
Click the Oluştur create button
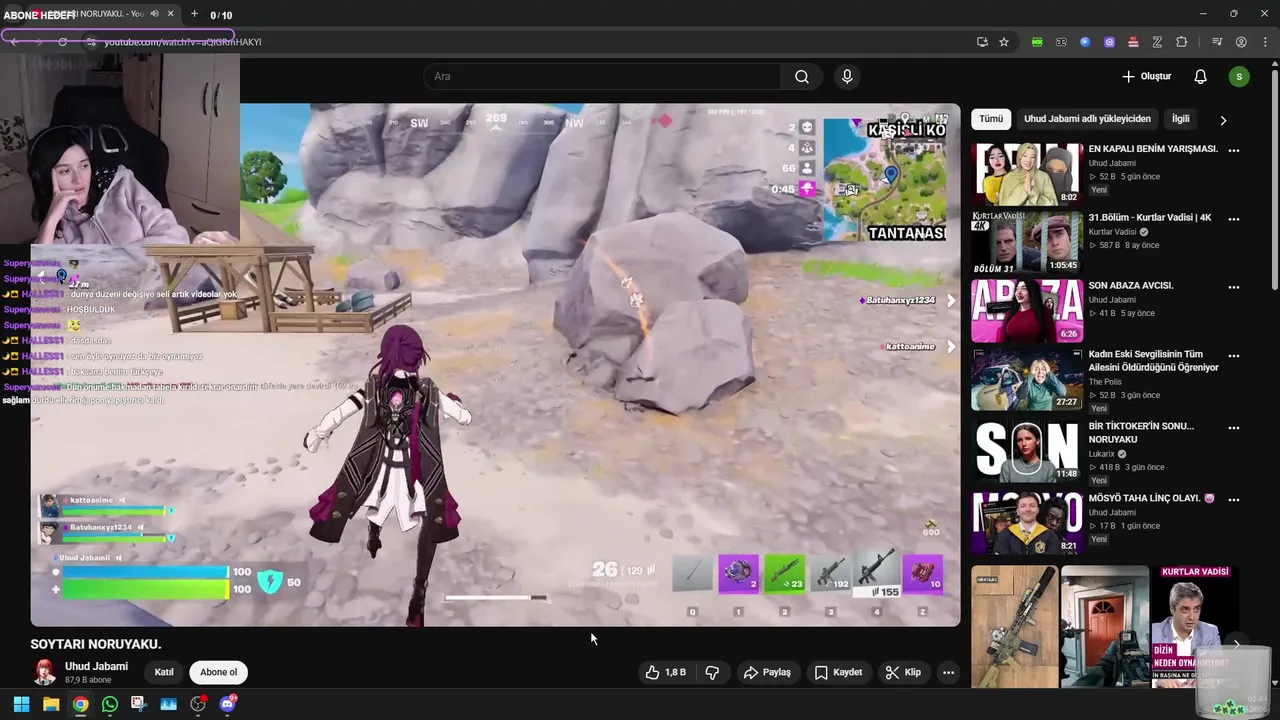coord(1146,77)
